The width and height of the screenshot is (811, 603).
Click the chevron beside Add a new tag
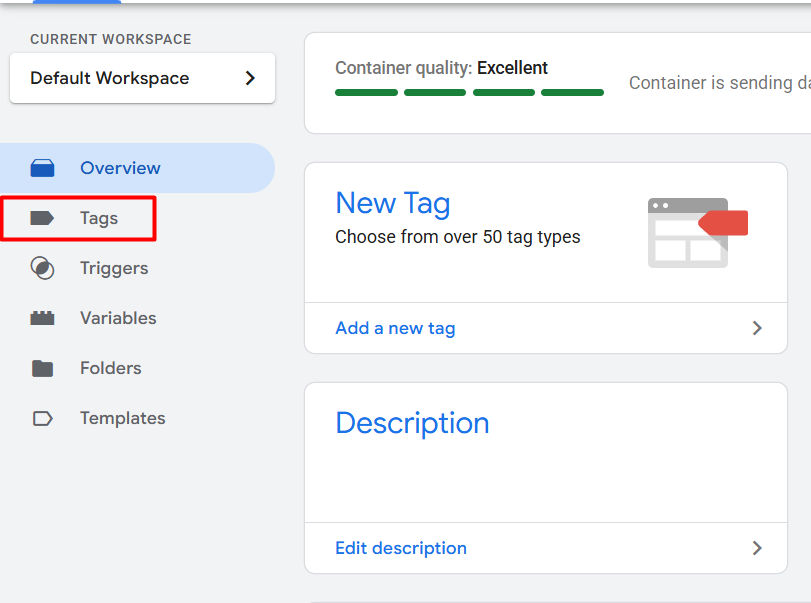pos(757,328)
